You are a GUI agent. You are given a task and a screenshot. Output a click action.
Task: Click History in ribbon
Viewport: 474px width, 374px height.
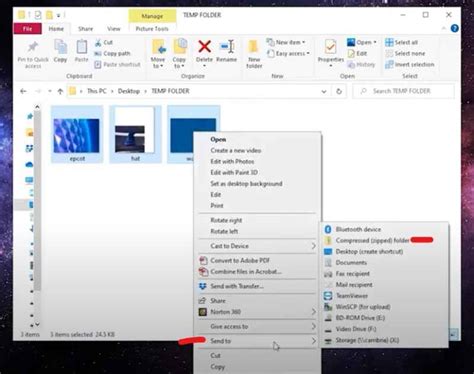point(361,64)
